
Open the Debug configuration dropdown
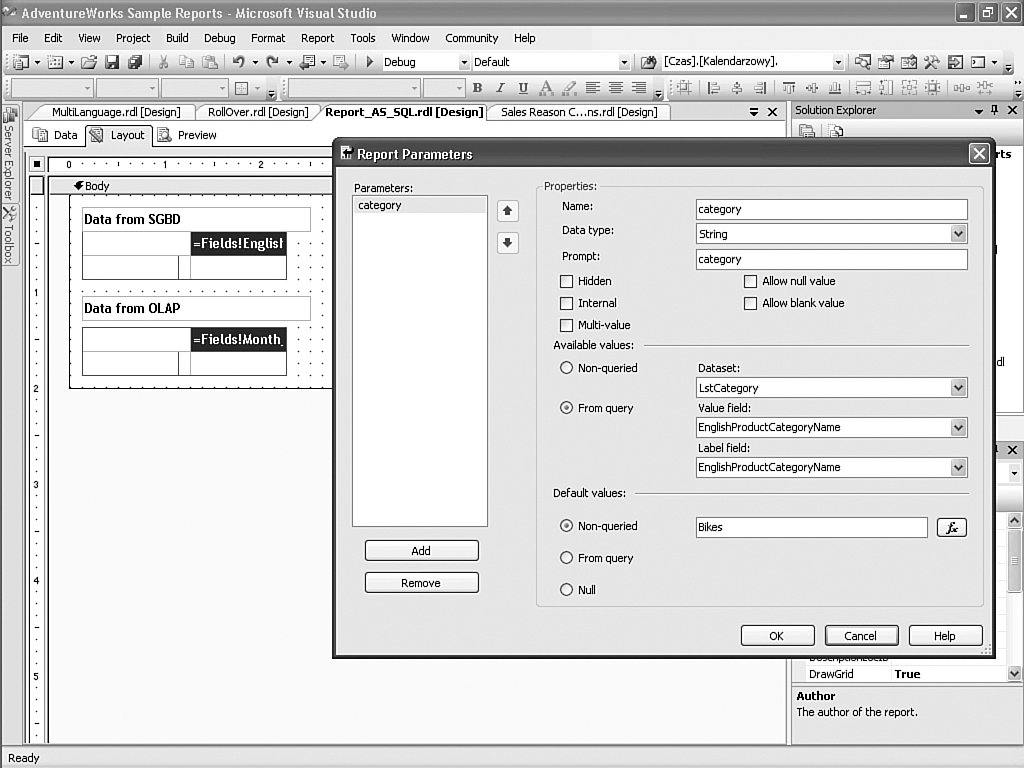pyautogui.click(x=464, y=63)
